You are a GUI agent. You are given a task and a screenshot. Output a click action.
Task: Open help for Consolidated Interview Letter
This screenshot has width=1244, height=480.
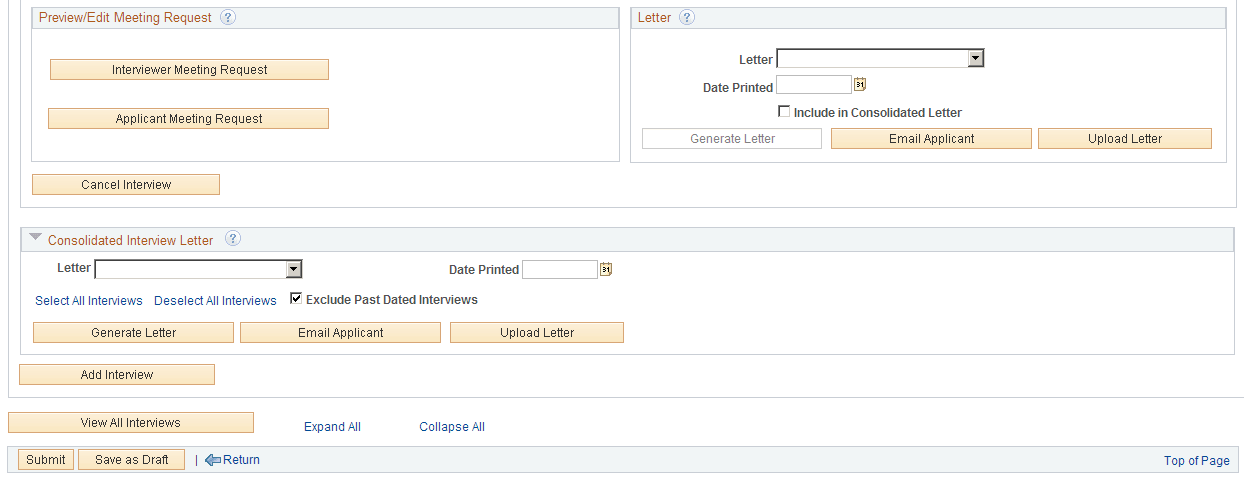[233, 239]
